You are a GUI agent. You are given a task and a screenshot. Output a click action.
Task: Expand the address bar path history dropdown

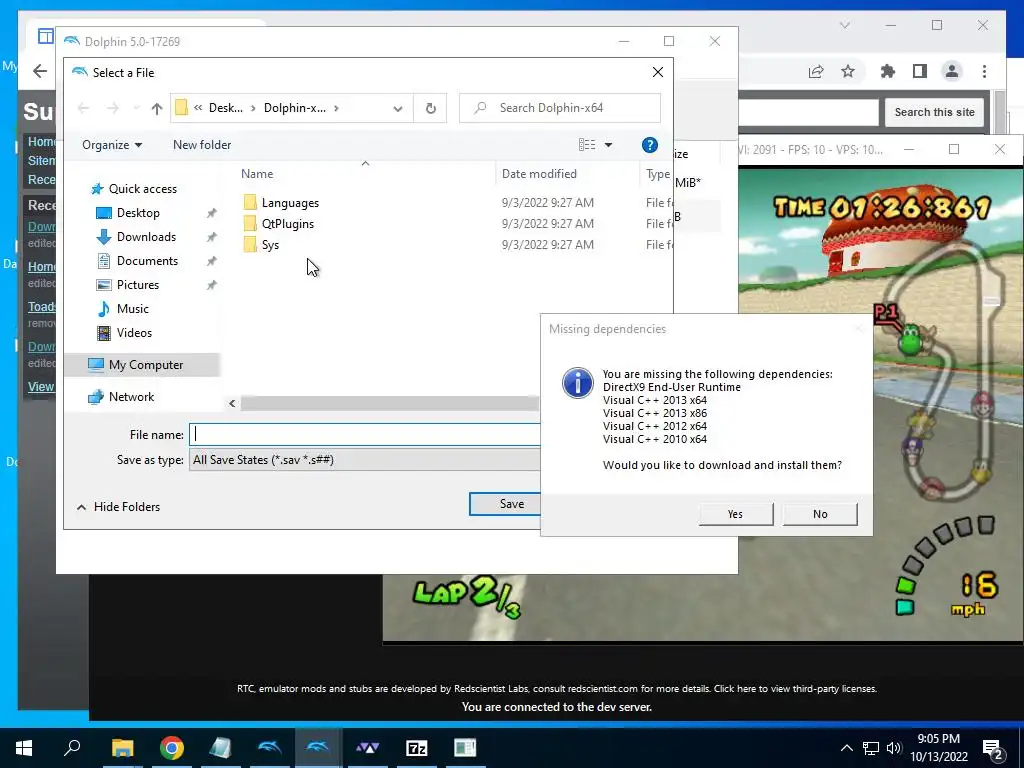398,108
